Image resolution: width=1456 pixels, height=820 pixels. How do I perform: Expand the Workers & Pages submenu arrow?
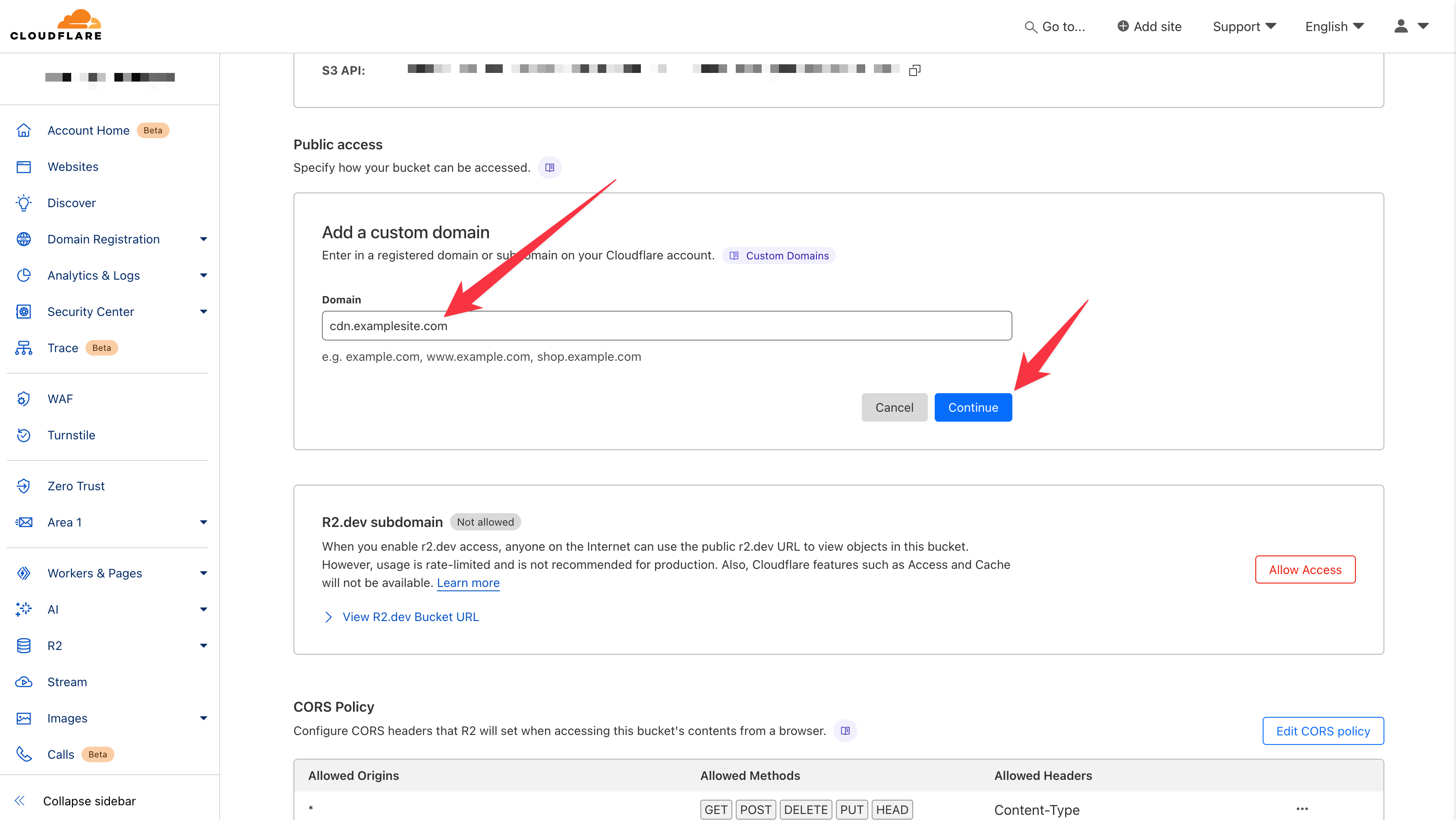coord(204,573)
